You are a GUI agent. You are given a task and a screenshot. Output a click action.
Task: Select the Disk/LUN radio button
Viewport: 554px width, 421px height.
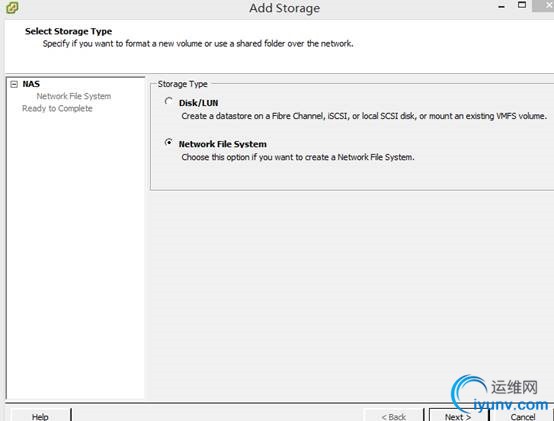[x=169, y=102]
